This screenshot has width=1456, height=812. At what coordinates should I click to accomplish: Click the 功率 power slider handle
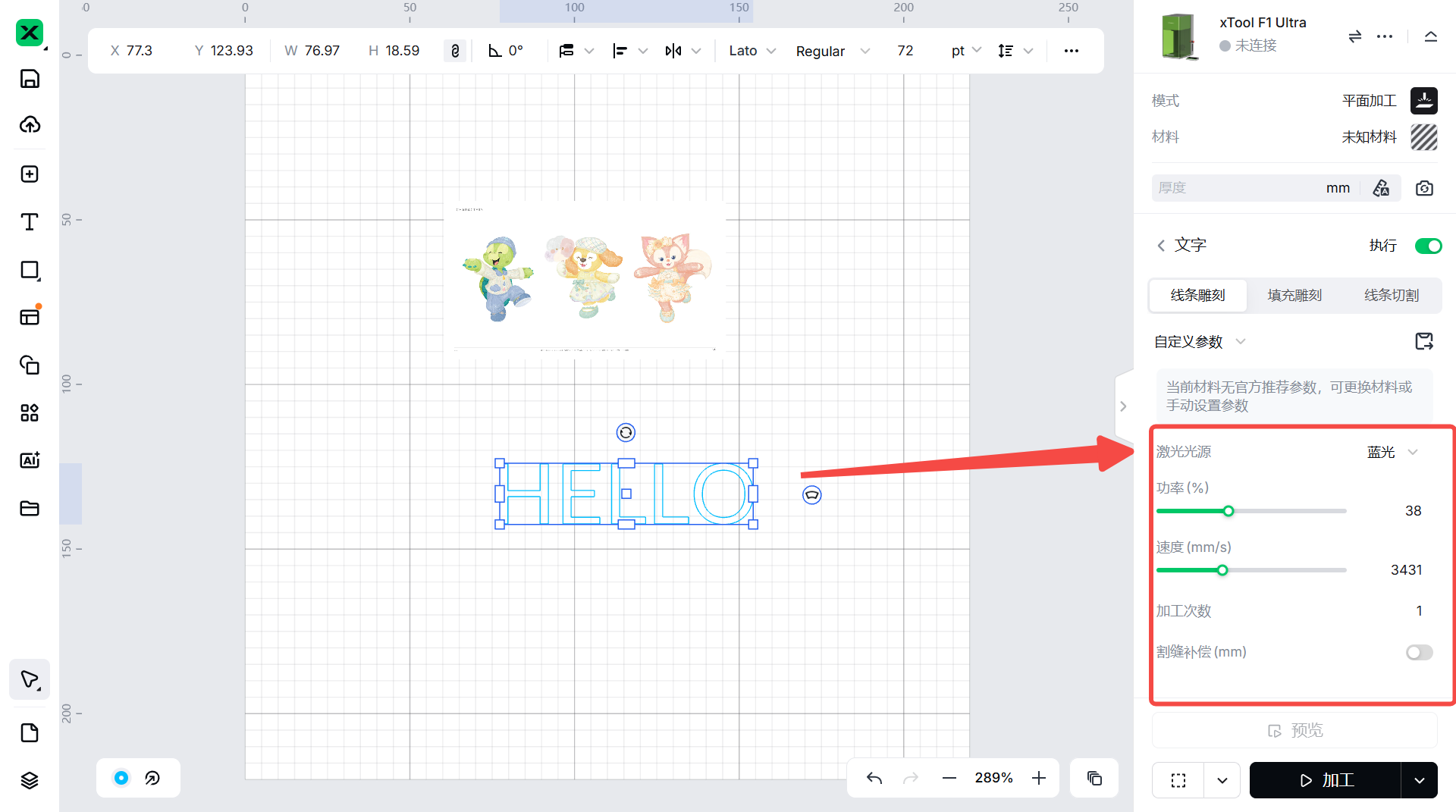click(x=1228, y=511)
